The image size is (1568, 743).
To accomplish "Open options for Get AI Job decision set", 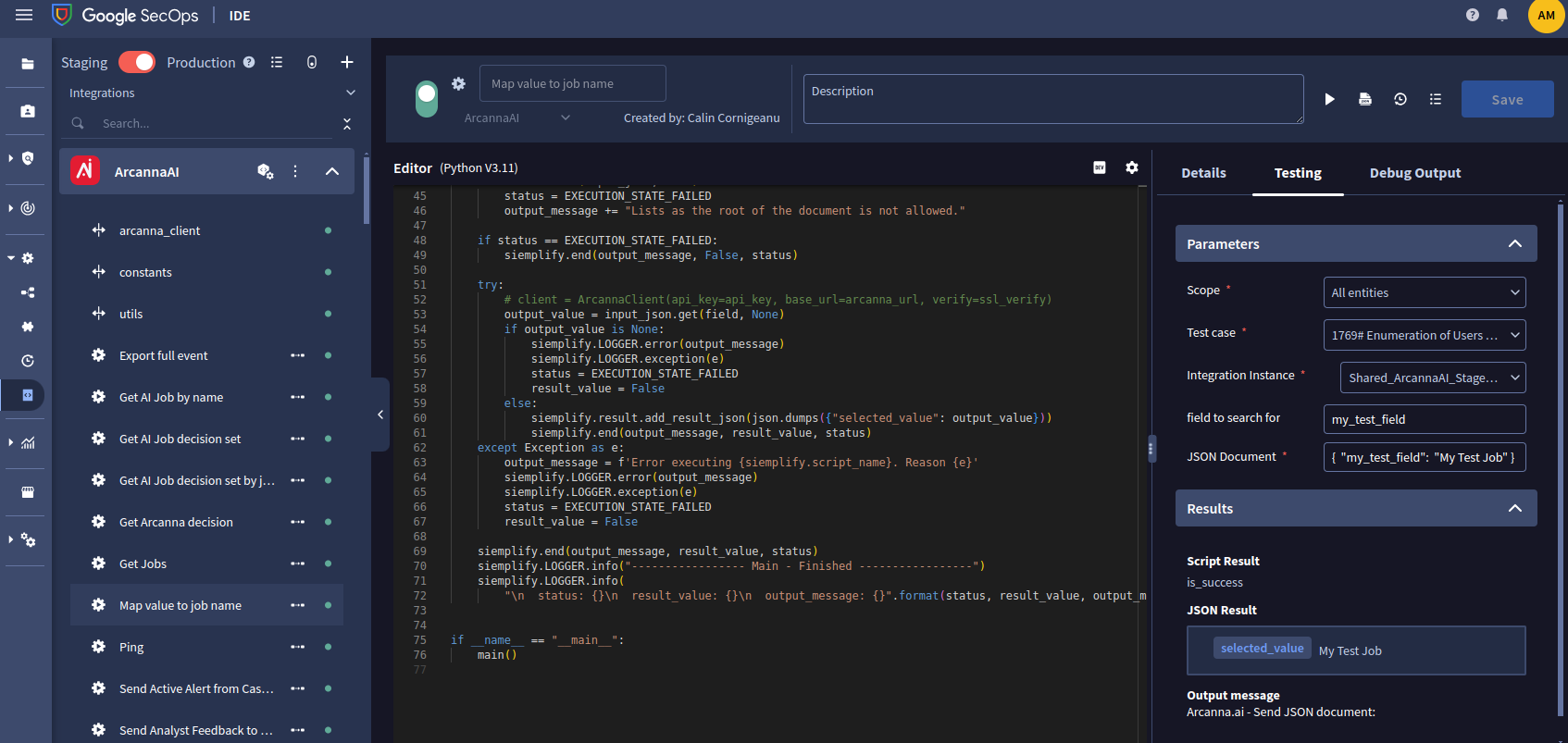I will click(x=297, y=439).
